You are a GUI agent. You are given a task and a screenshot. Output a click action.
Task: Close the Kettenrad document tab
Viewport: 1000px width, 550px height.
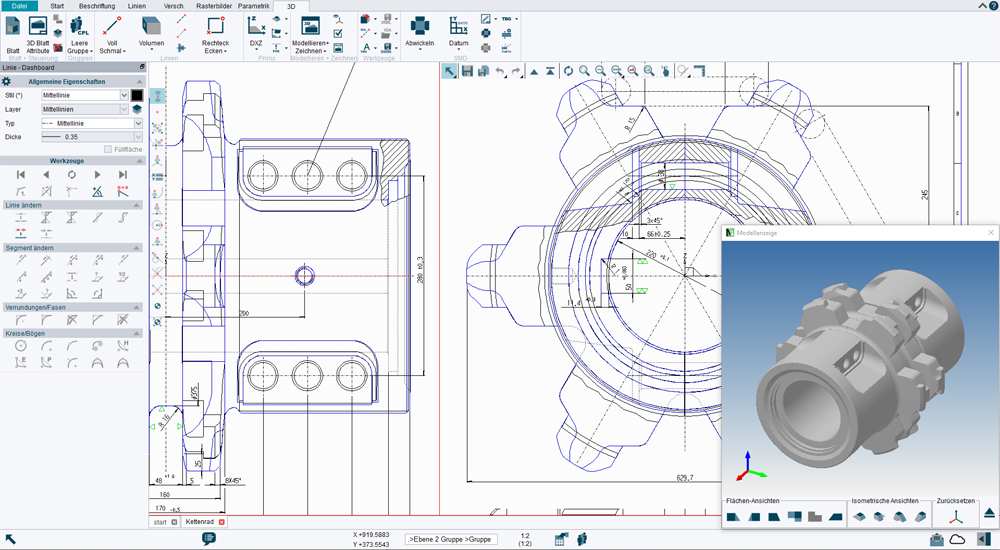pos(222,522)
